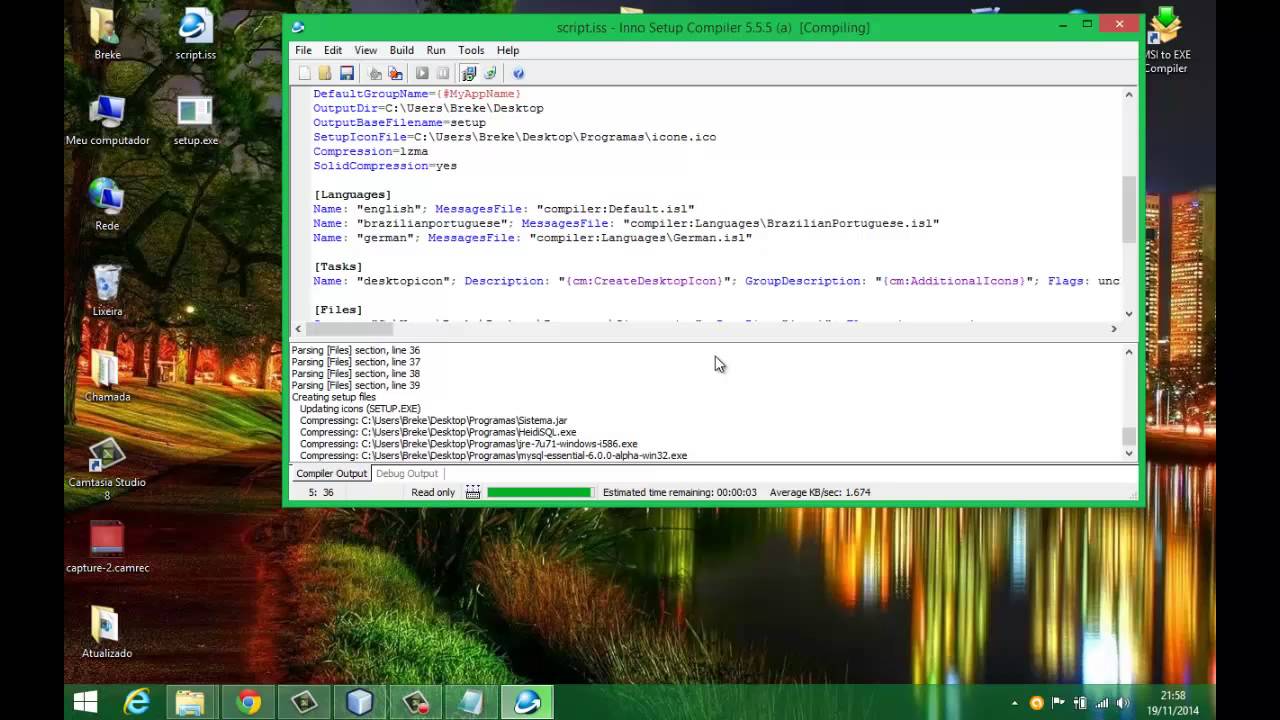This screenshot has height=720, width=1280.
Task: Click the Average KB/sec status text
Action: [820, 492]
